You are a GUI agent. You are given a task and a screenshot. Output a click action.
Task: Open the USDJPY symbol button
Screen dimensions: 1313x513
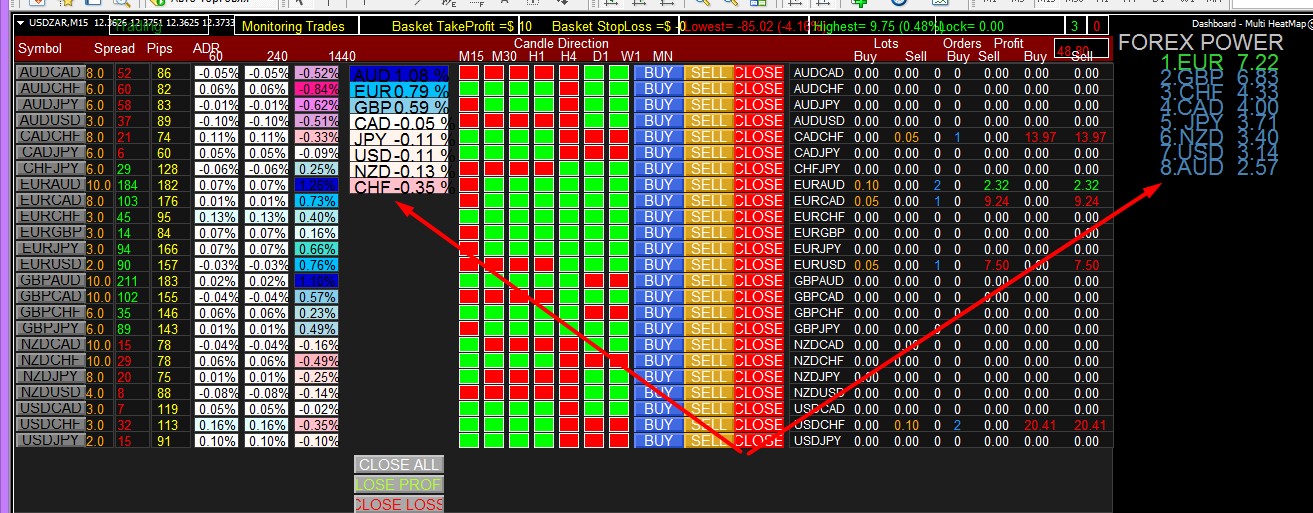(x=50, y=441)
